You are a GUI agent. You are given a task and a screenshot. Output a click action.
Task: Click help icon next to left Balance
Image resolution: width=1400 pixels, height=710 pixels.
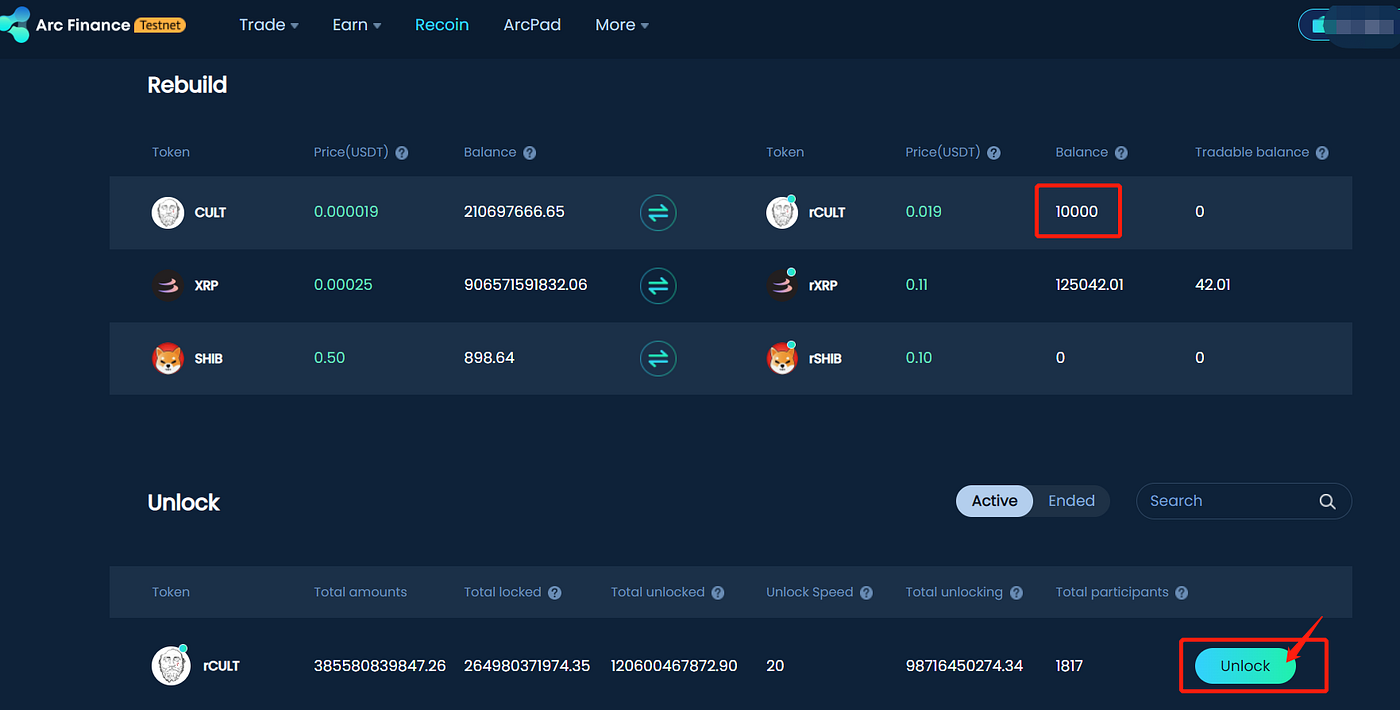[530, 153]
